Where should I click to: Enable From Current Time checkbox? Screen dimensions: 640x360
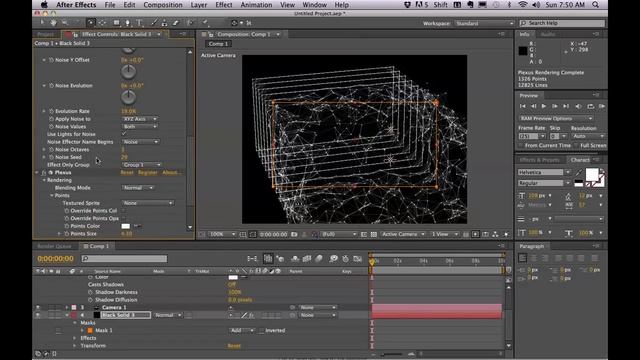coord(520,145)
